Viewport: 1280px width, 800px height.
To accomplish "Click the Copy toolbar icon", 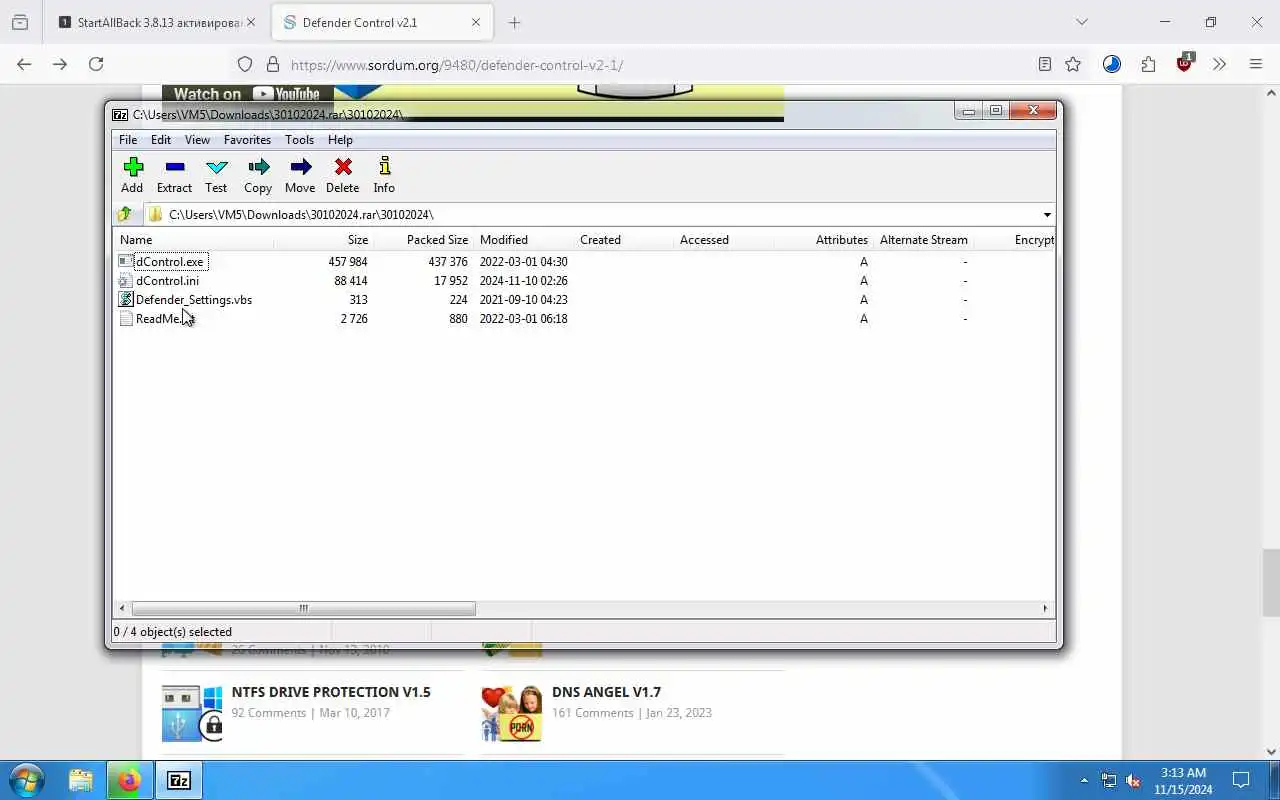I will click(258, 175).
